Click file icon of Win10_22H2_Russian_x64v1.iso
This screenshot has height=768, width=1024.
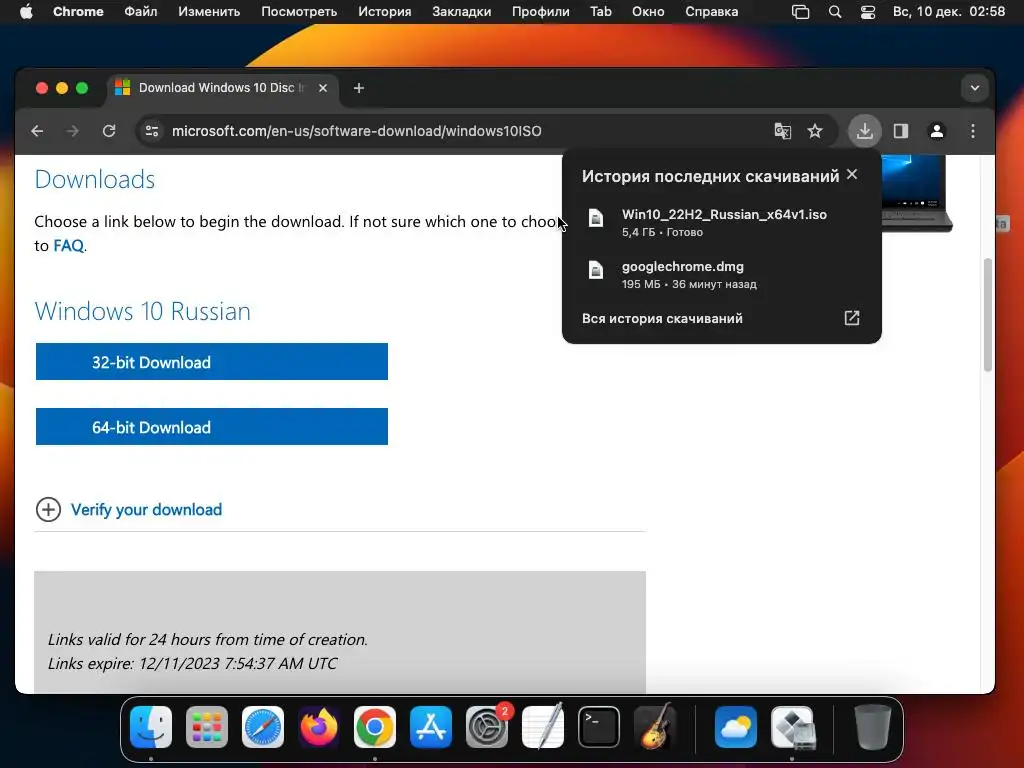(596, 218)
